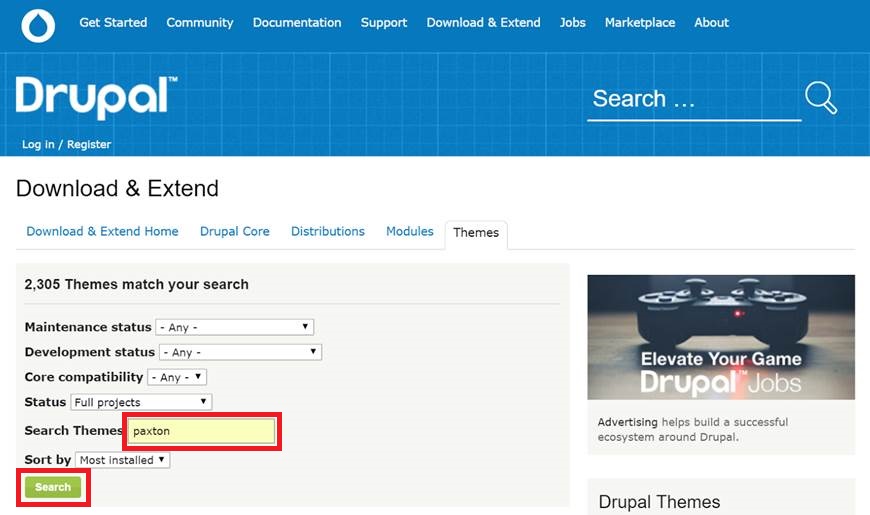
Task: Click the large Drupal wordmark logo
Action: click(x=97, y=97)
